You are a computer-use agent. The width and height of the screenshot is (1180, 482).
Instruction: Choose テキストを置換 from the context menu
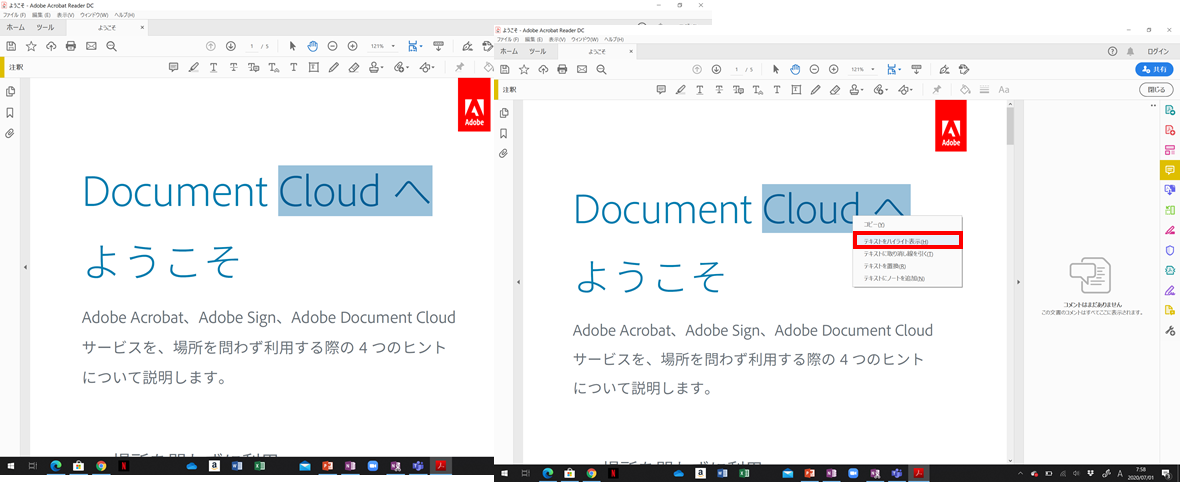pyautogui.click(x=908, y=267)
